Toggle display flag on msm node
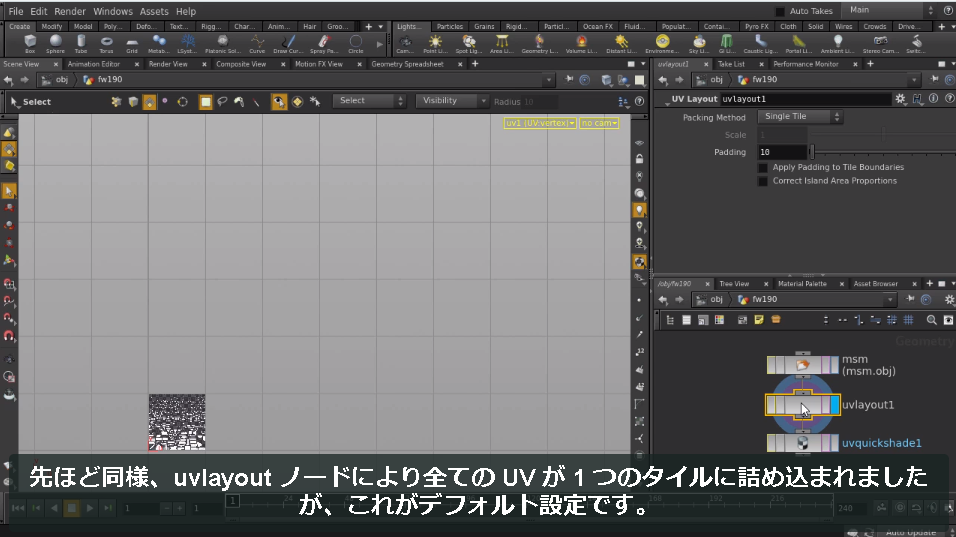Screen dimensions: 956x537 [835, 365]
